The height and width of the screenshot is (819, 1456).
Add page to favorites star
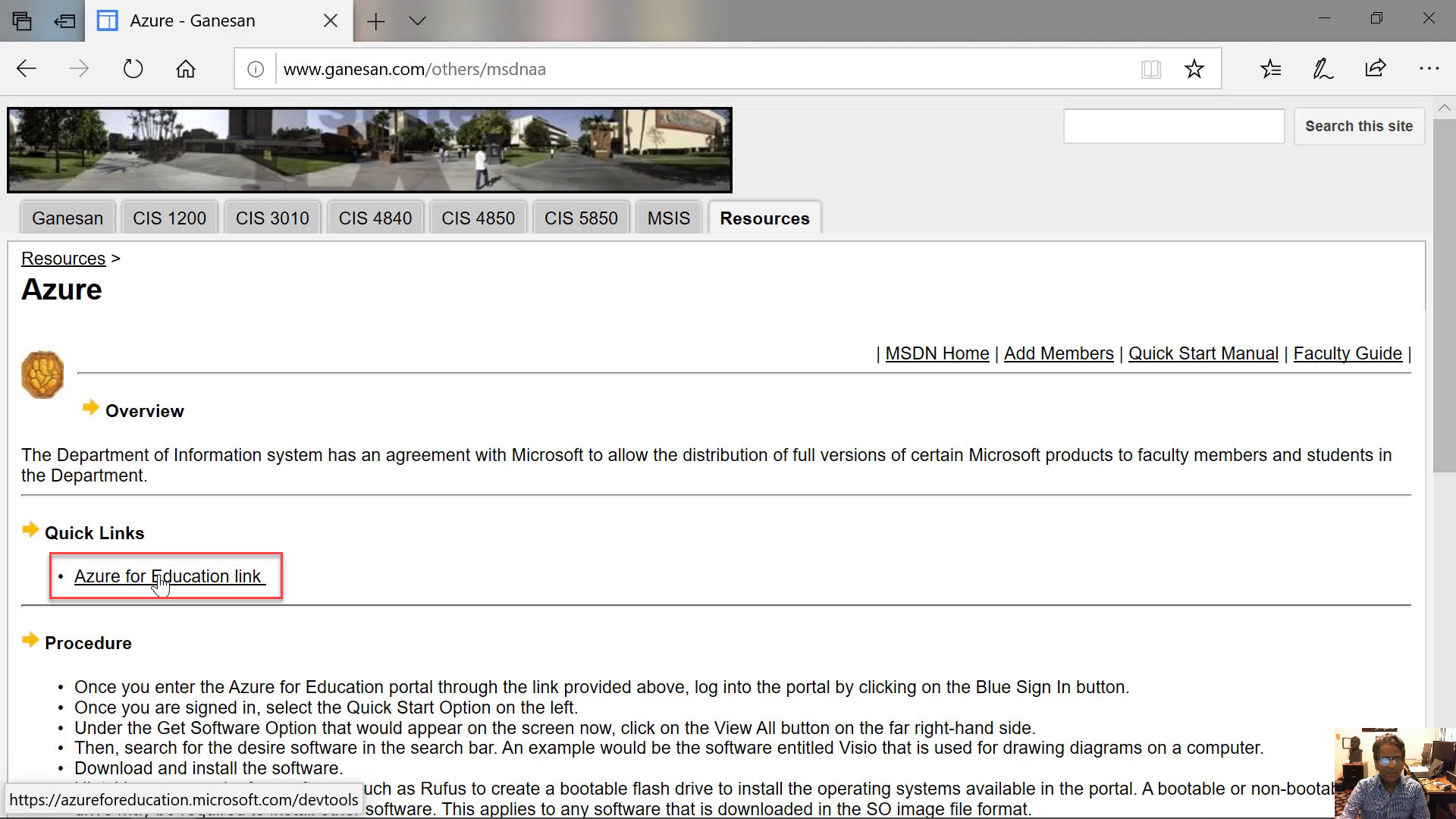tap(1194, 69)
